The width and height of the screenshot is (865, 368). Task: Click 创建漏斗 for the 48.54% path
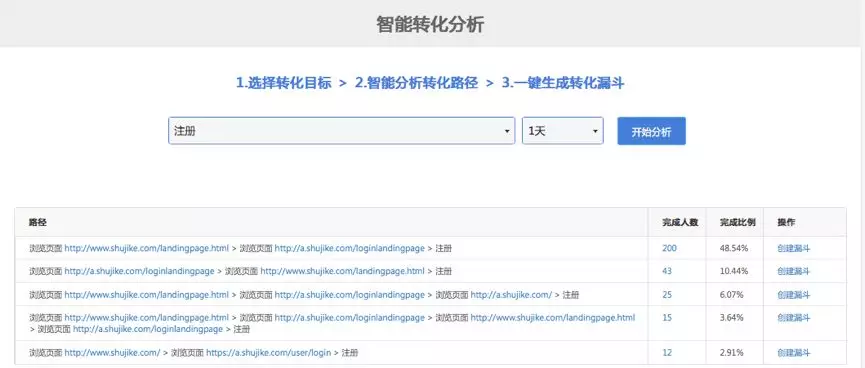tap(794, 248)
